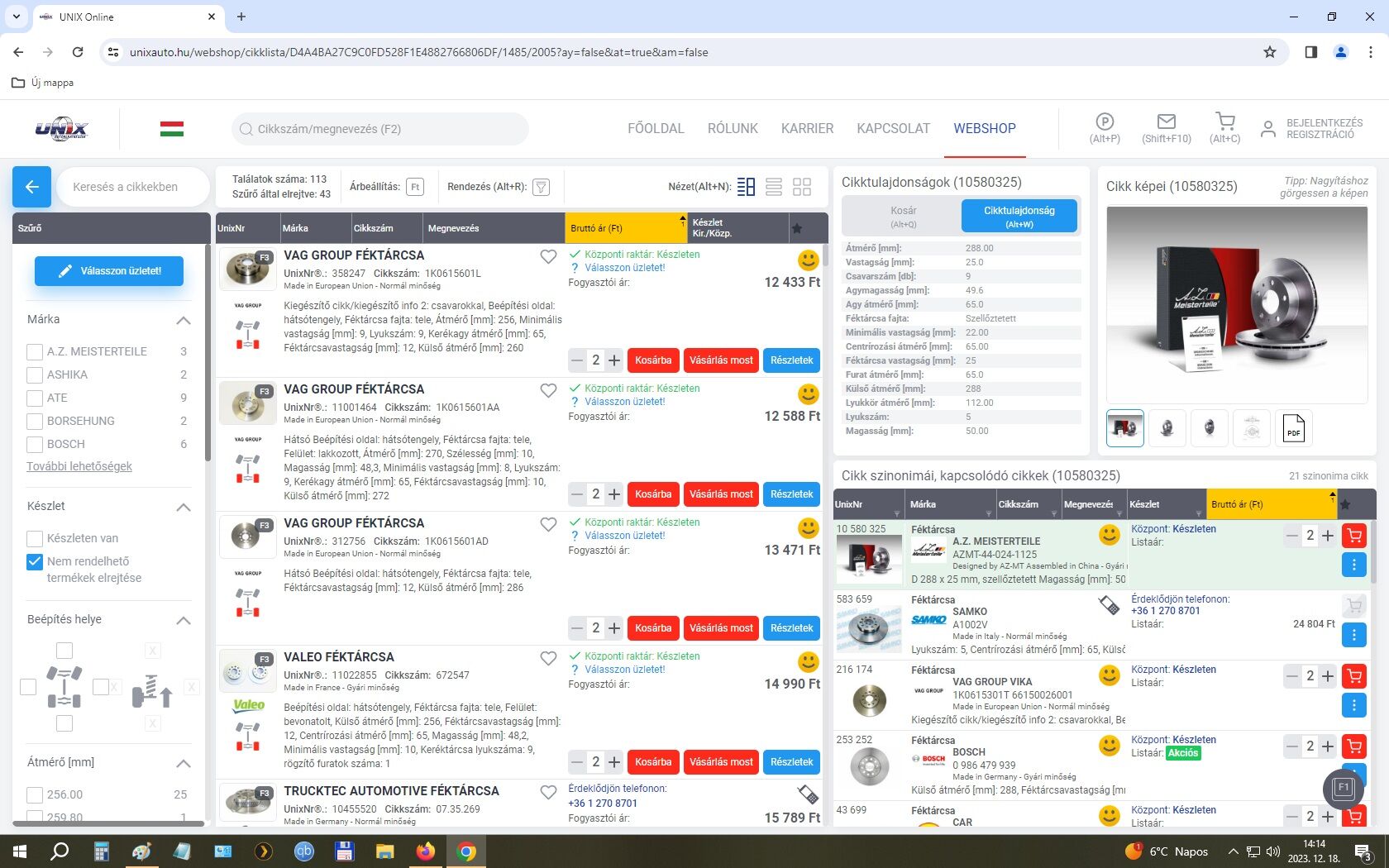Check the BORSEHUNG brand filter

(x=35, y=421)
